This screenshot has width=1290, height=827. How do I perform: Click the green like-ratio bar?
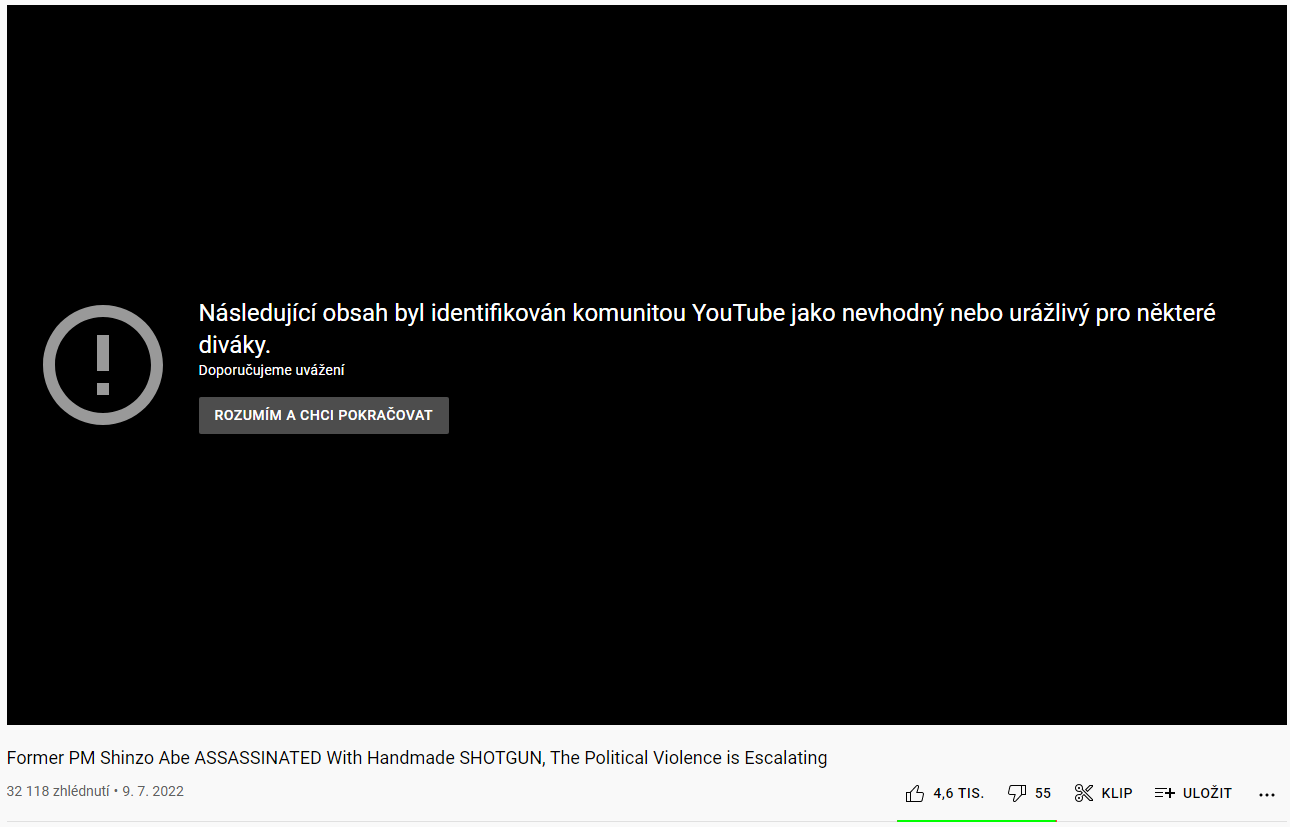point(976,820)
